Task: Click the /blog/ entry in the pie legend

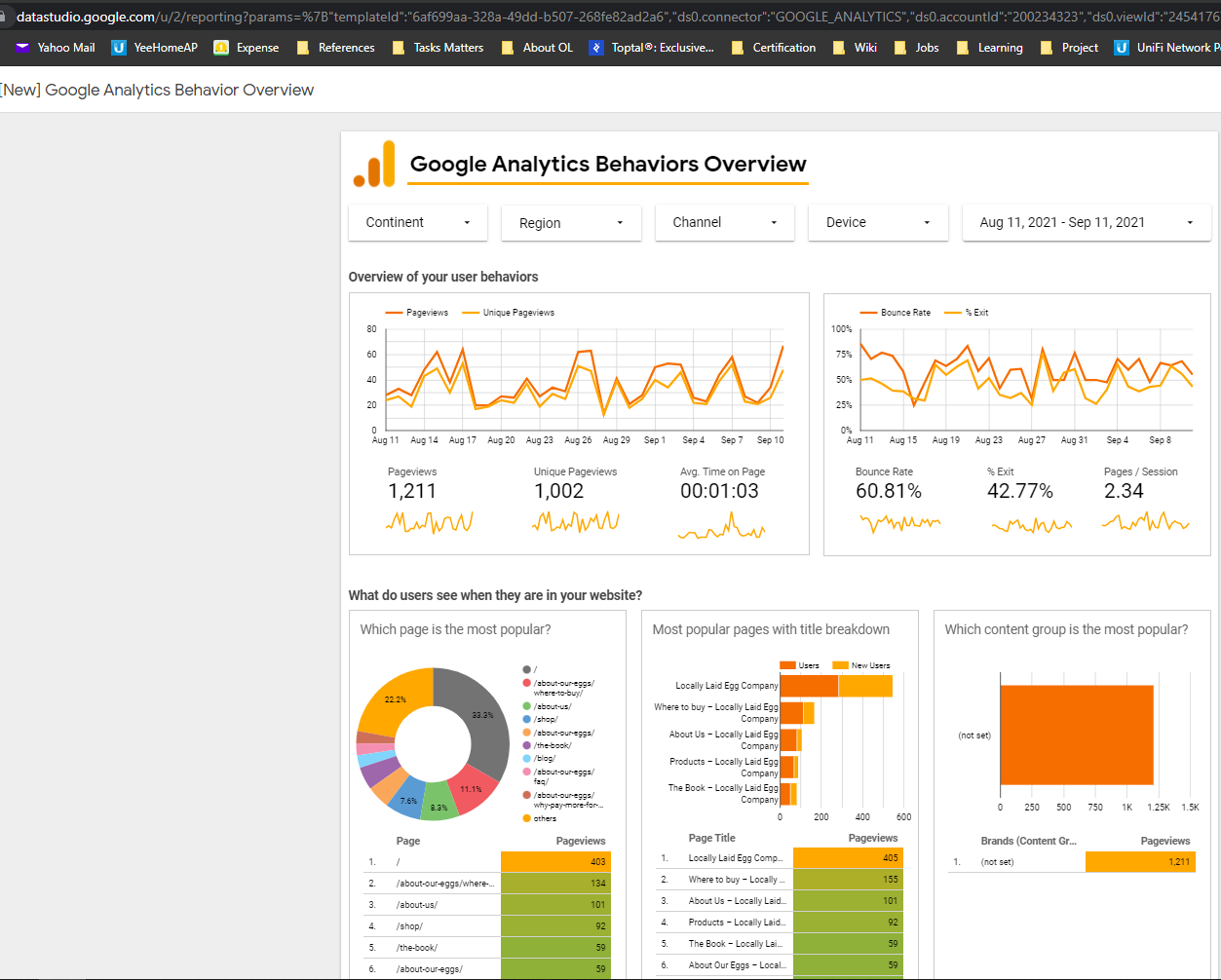Action: click(x=539, y=758)
